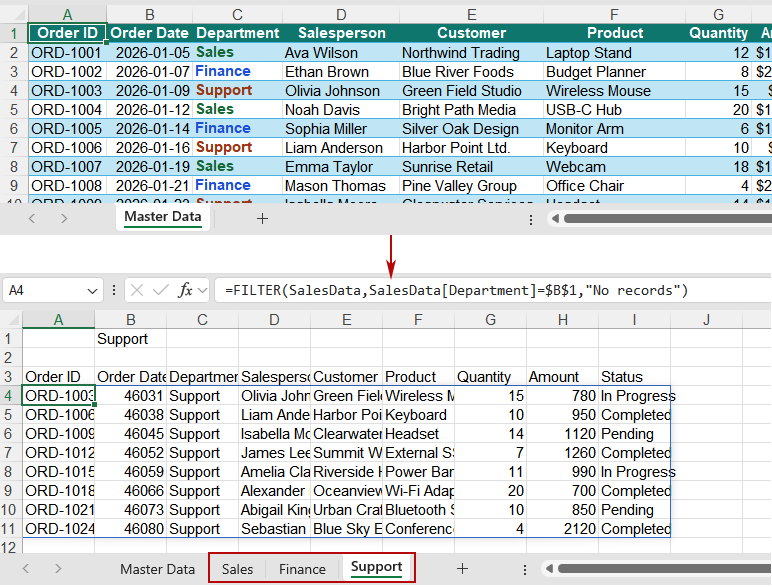
Task: Select column F header in upper sheet
Action: tap(614, 15)
